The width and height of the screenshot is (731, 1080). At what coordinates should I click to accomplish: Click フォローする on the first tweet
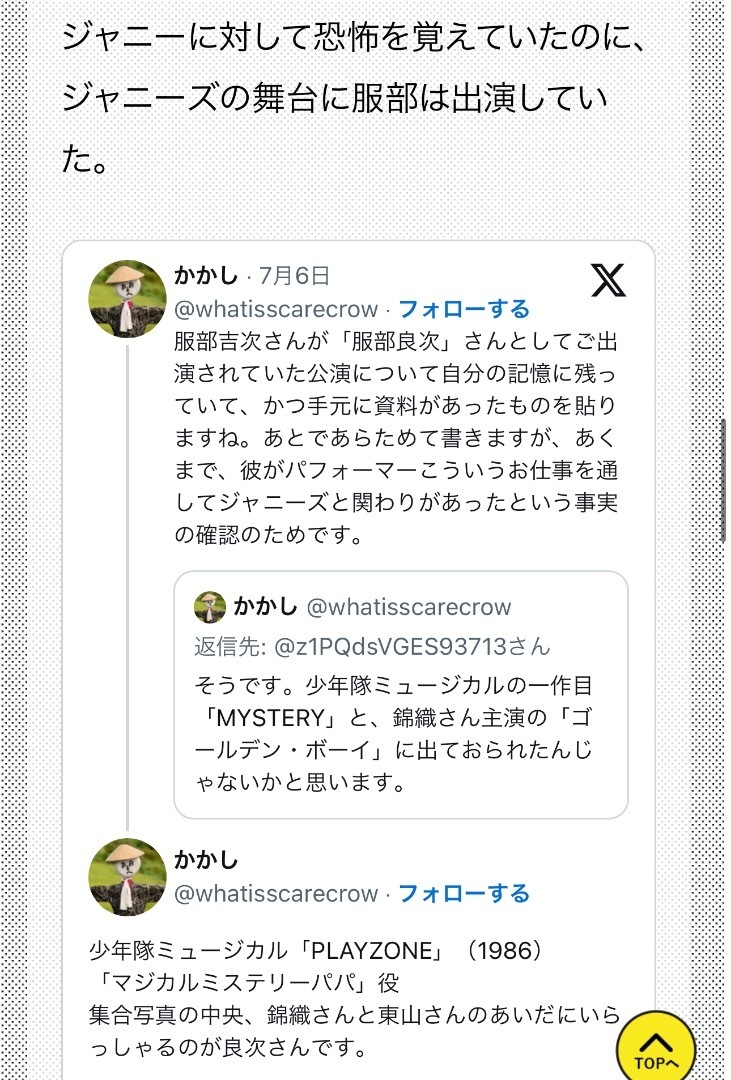[464, 309]
